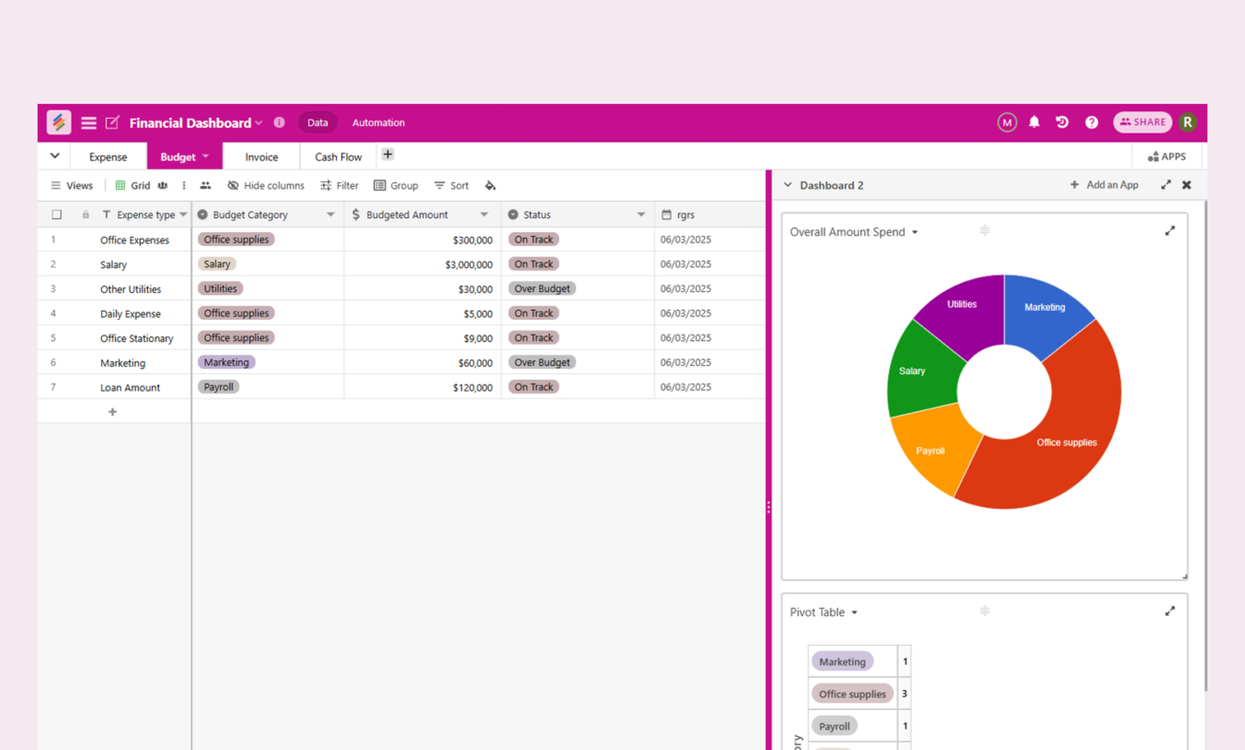
Task: Toggle Hide columns option
Action: click(266, 186)
